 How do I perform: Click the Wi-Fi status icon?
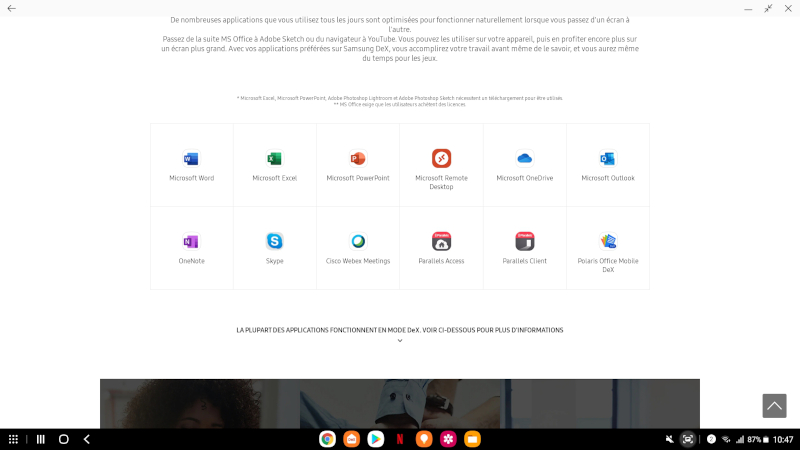pos(726,439)
